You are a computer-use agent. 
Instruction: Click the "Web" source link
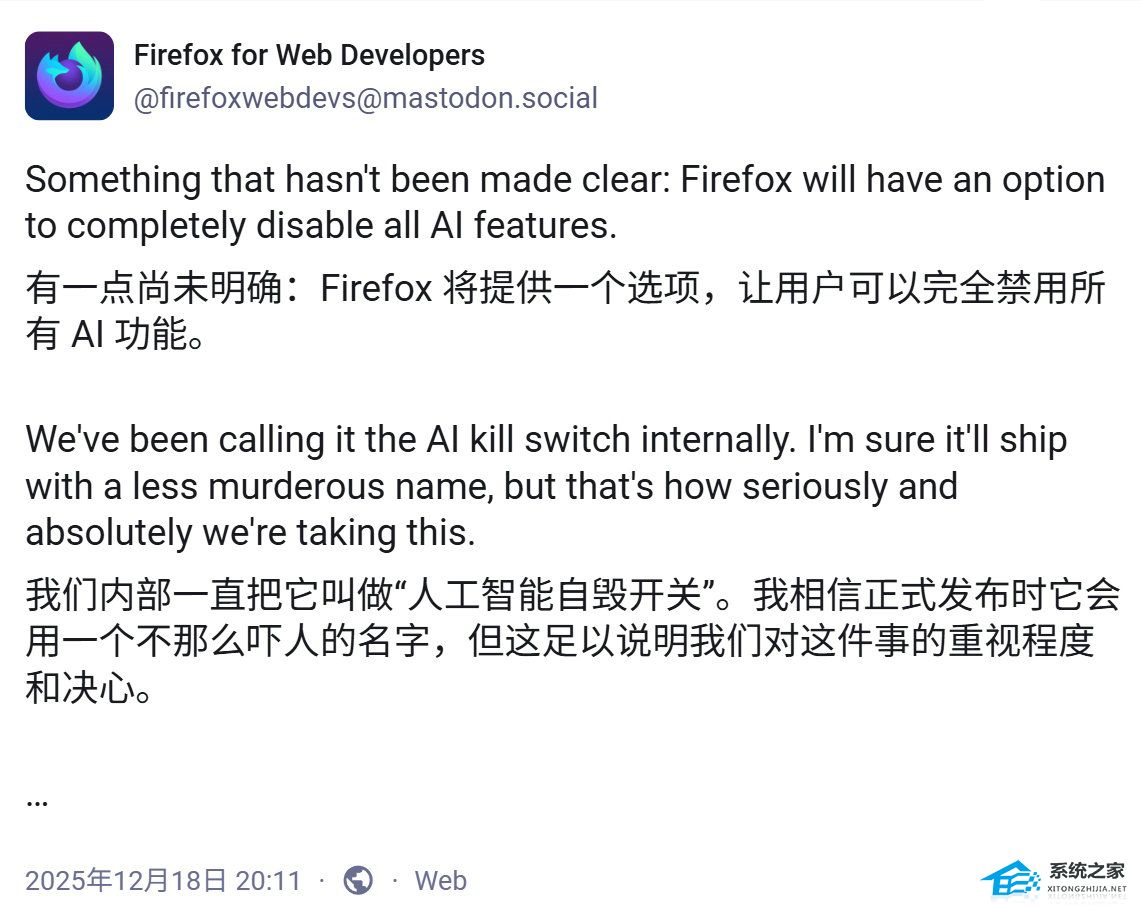[x=440, y=880]
